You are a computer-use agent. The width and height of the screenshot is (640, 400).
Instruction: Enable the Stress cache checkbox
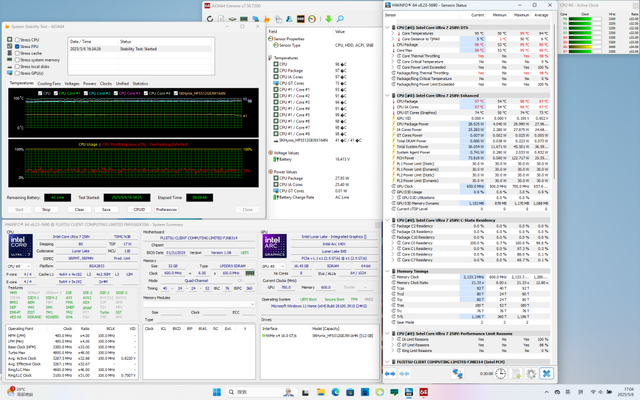pos(17,53)
